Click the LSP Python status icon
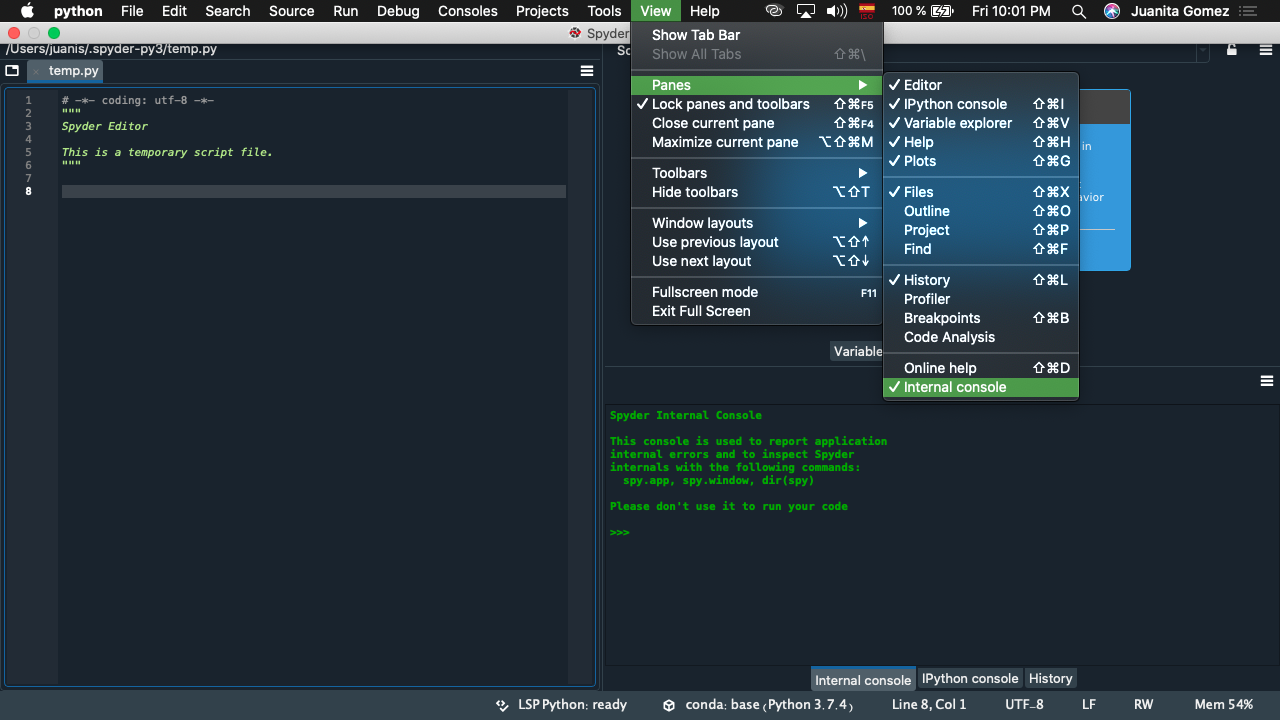Screen dimensions: 1280x720 (502, 705)
